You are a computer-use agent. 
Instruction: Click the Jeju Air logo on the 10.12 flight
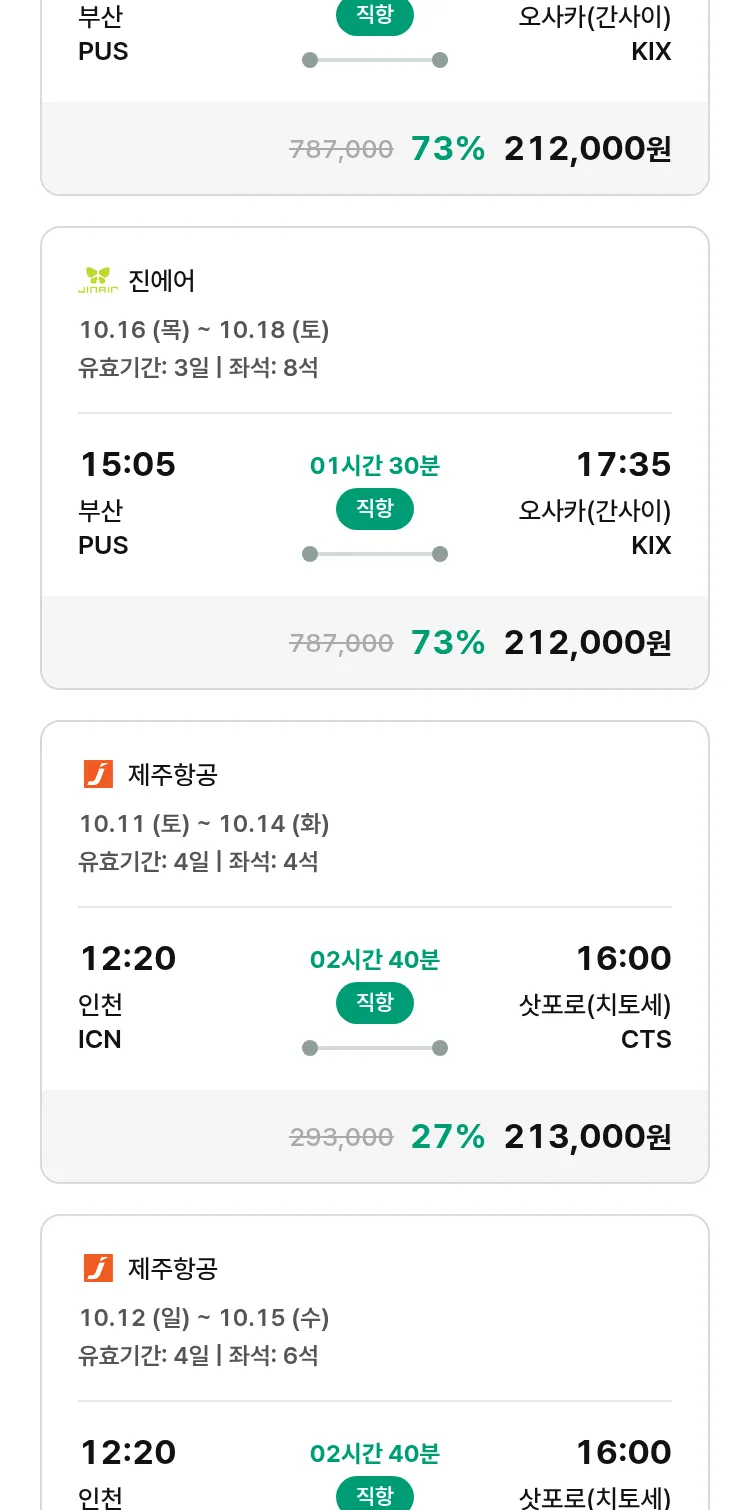(98, 1268)
